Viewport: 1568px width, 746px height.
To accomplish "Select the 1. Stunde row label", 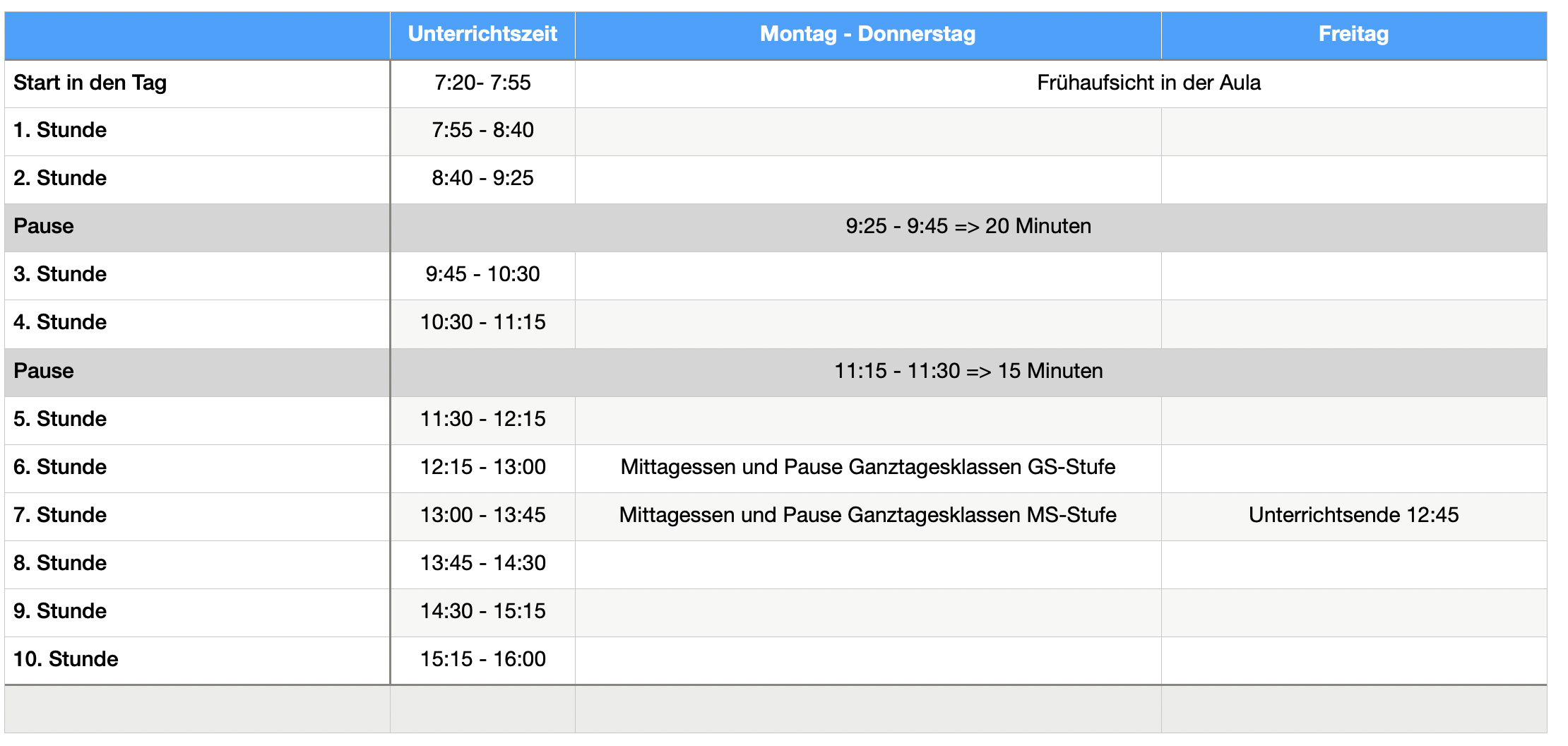I will tap(197, 131).
